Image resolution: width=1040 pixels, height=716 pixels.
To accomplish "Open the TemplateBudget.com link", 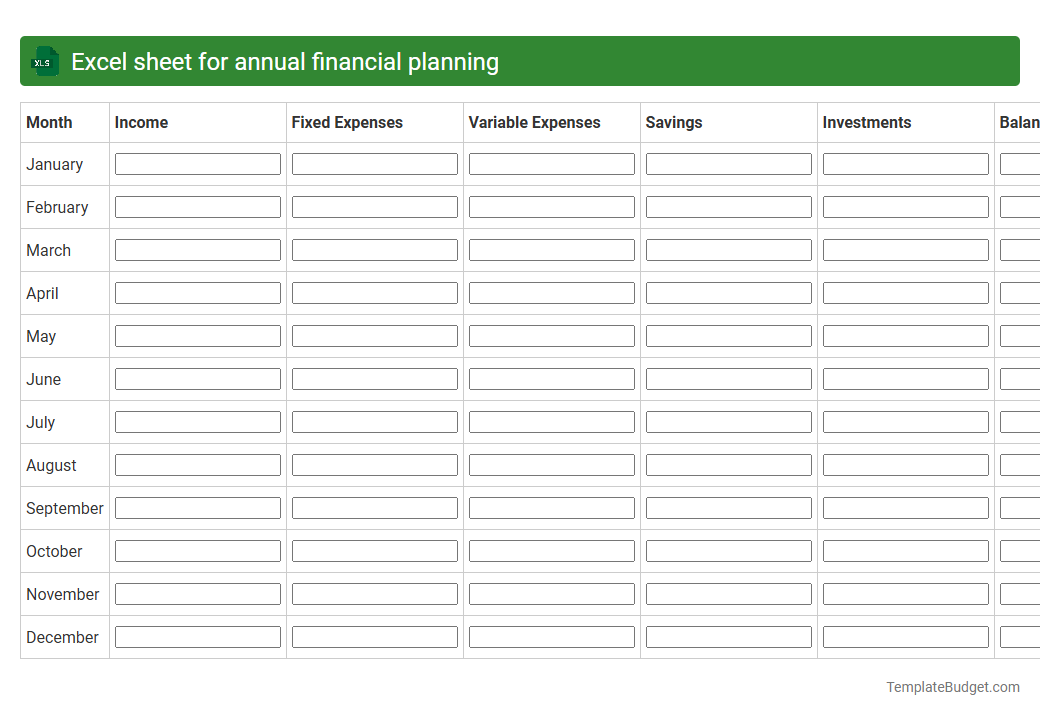I will tap(953, 687).
